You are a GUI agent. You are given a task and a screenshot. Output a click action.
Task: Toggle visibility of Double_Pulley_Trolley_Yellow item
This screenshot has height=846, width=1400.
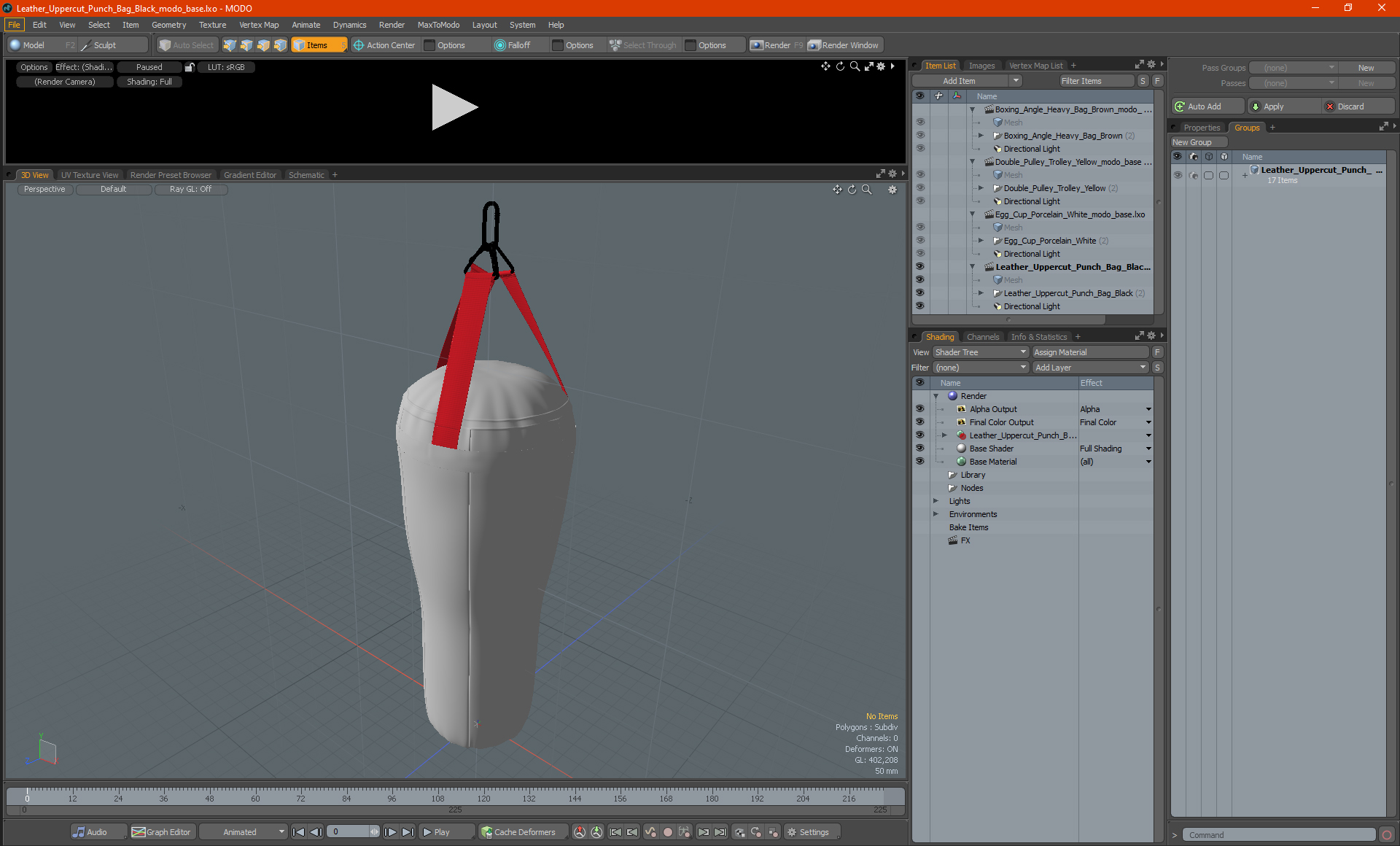(x=920, y=188)
